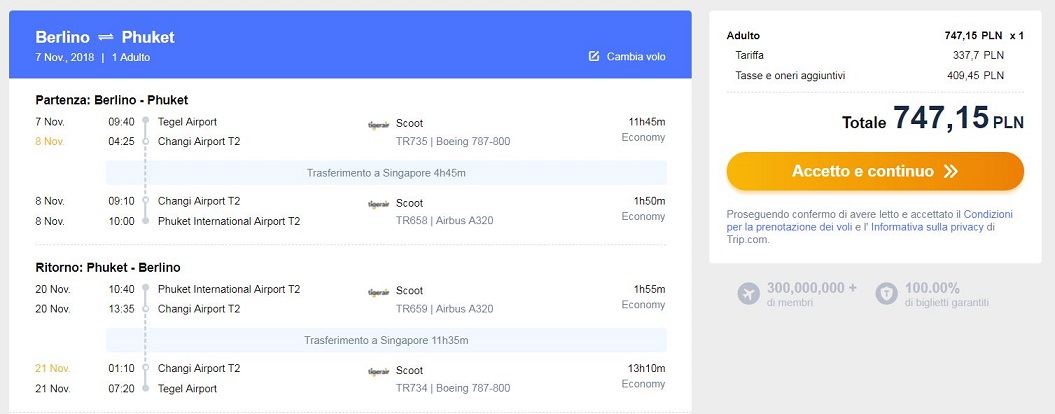Click the shield icon next to 100.00% guaranteed

coord(887,294)
